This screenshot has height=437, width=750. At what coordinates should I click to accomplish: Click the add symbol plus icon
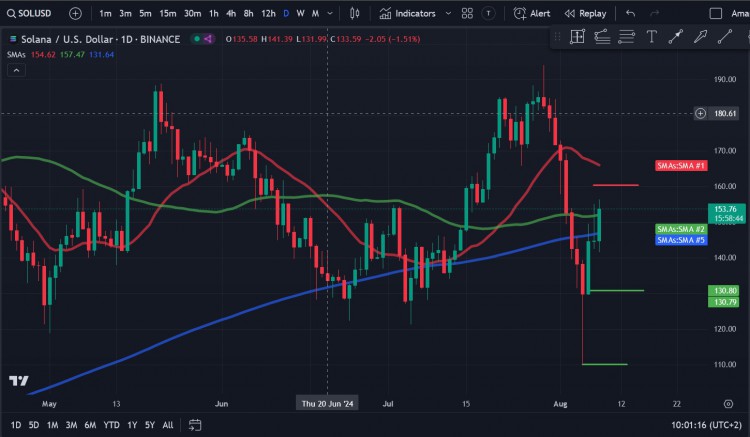[x=75, y=13]
